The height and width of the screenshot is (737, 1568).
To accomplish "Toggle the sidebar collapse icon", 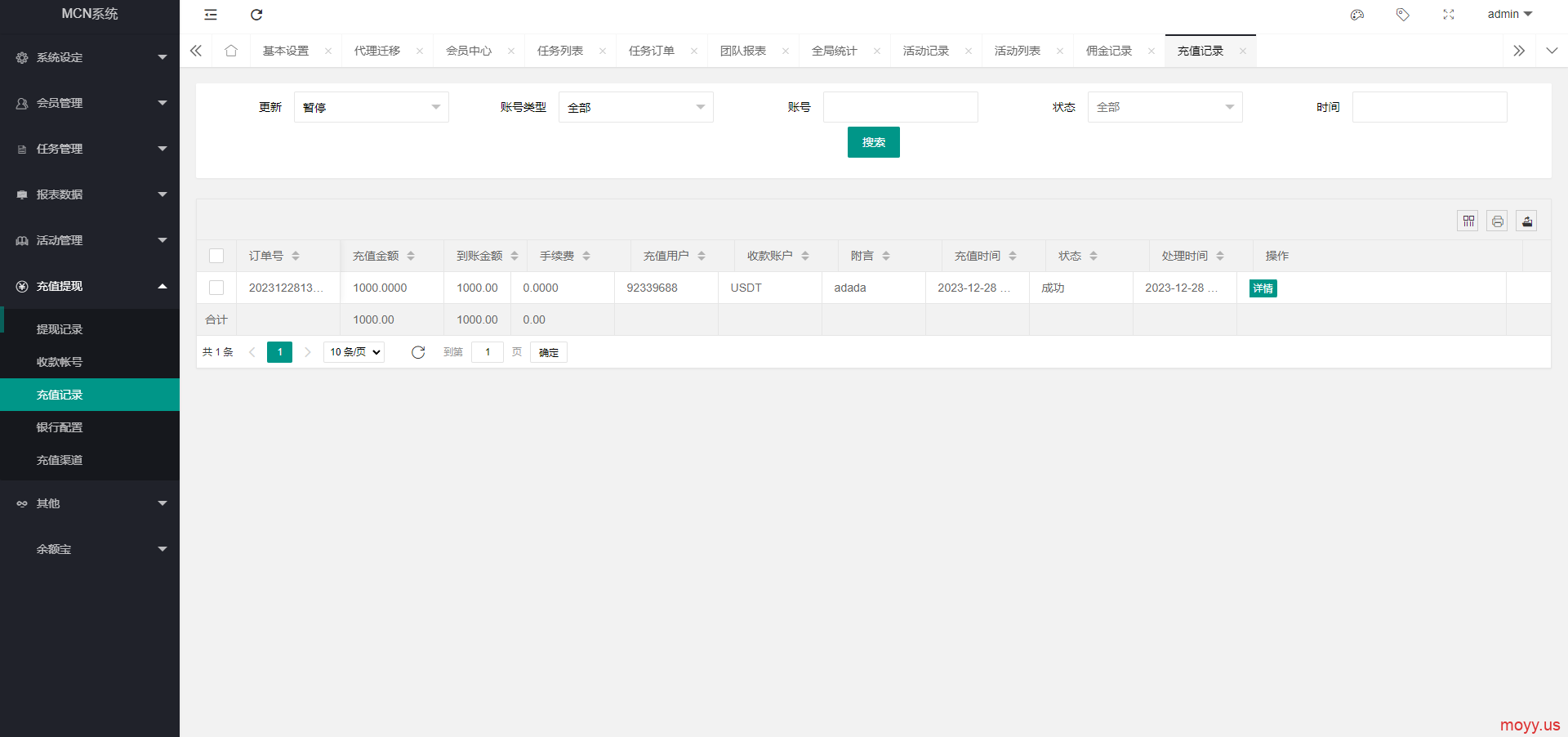I will (211, 15).
